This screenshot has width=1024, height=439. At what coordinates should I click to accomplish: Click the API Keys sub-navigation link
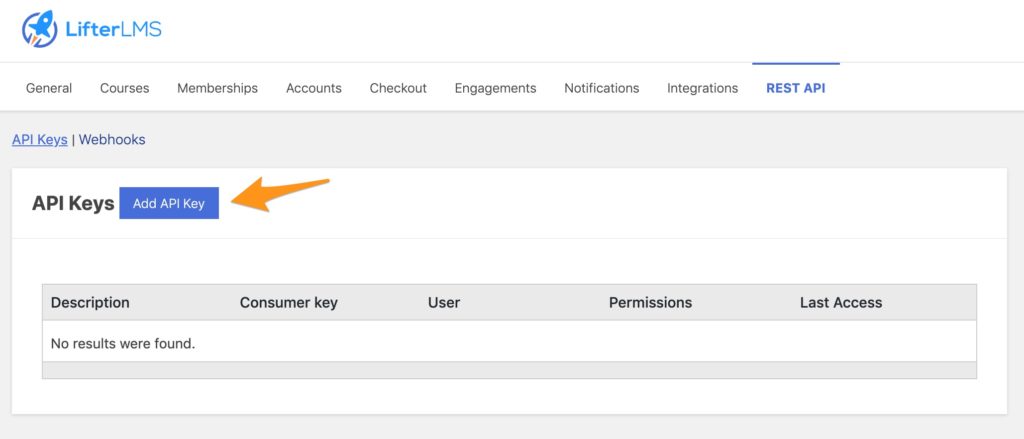click(x=40, y=140)
